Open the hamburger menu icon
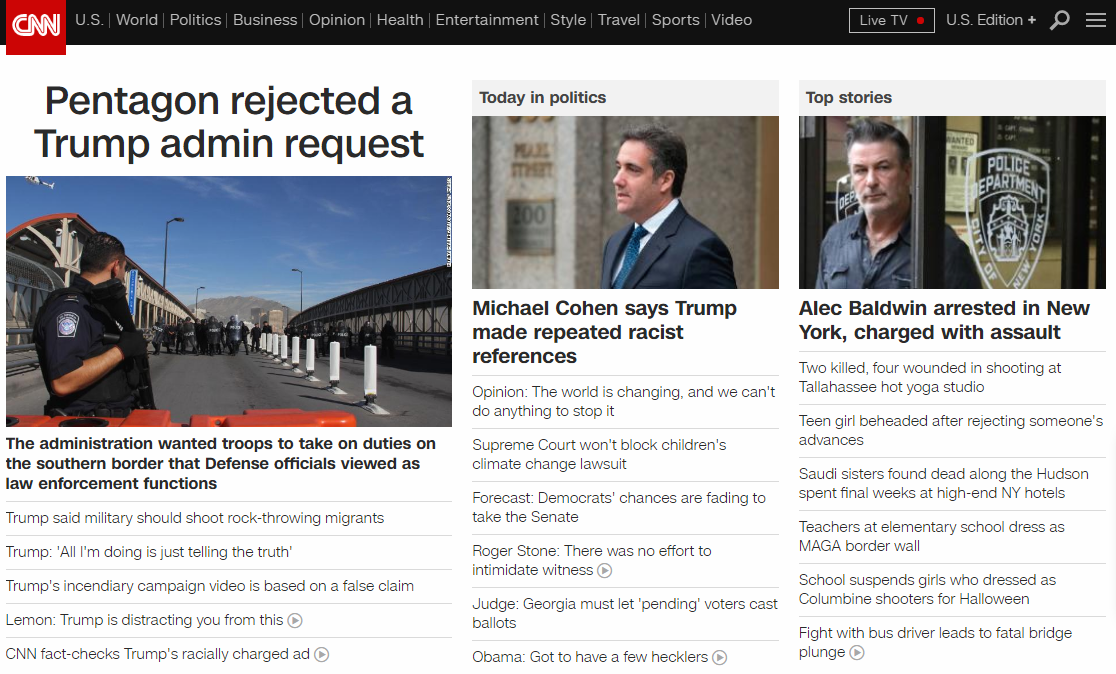 [1095, 20]
